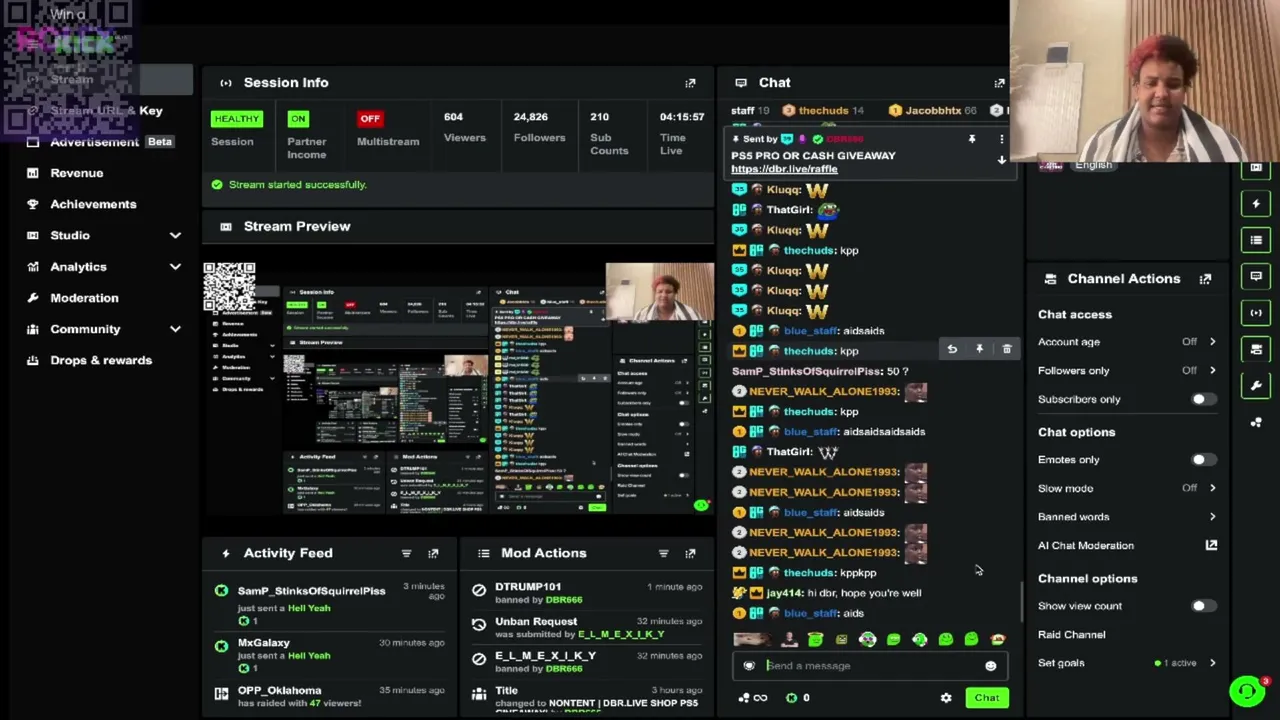Pin the hovered thechuds kpp message

(x=979, y=349)
